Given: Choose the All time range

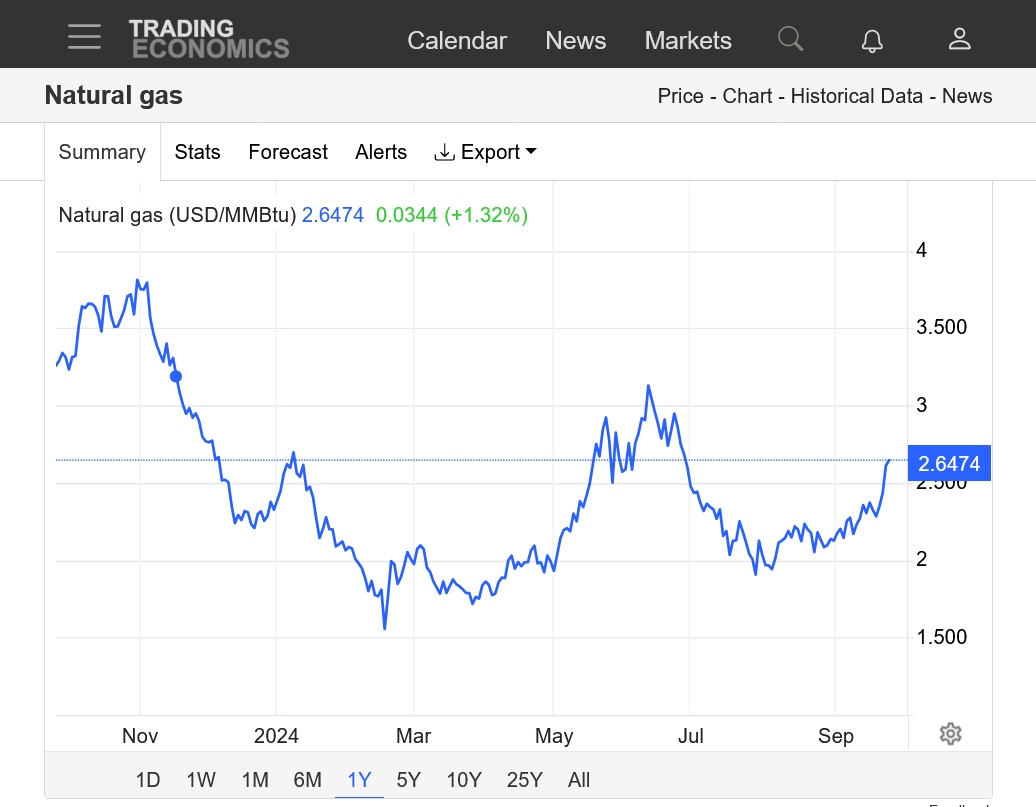Looking at the screenshot, I should pos(579,780).
